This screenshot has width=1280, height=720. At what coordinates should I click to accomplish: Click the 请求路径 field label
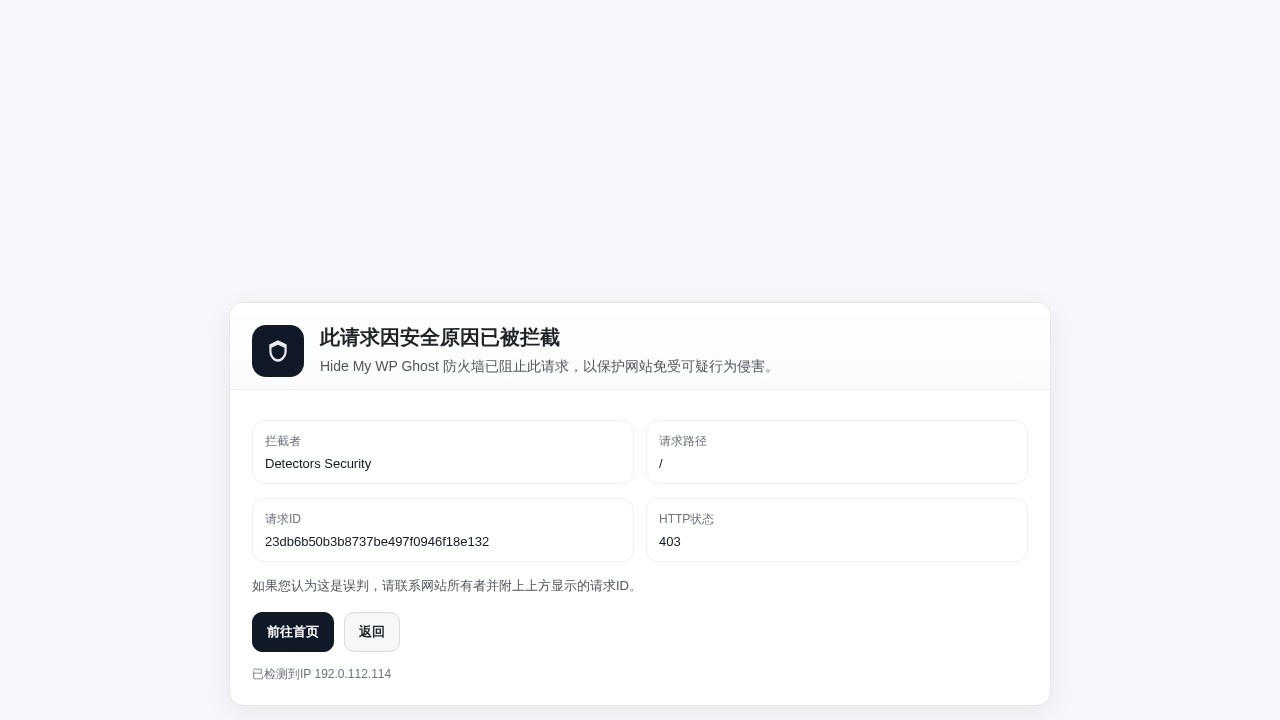[x=682, y=441]
